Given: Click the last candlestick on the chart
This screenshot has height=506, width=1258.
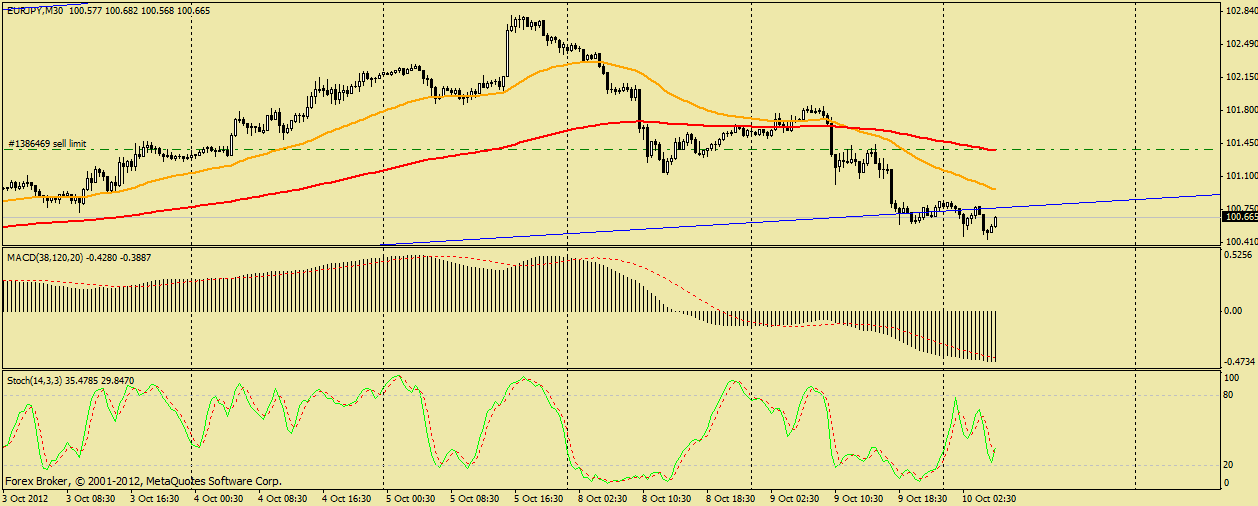Looking at the screenshot, I should 995,222.
